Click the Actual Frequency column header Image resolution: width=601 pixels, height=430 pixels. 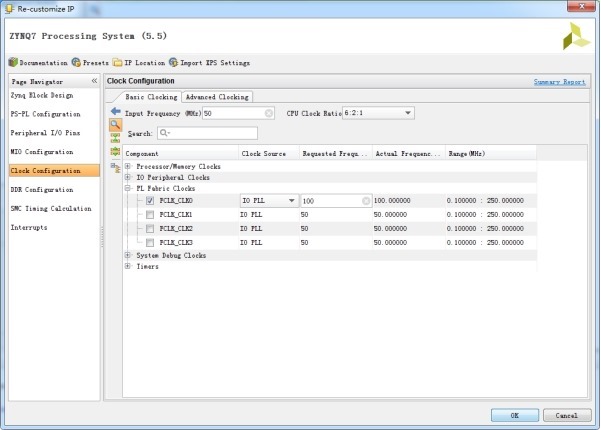pyautogui.click(x=409, y=153)
